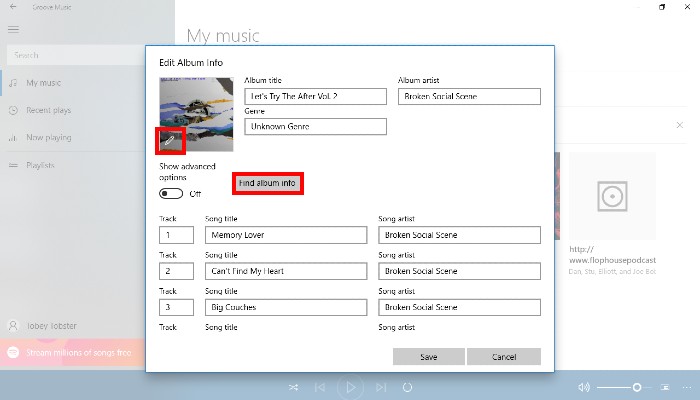
Task: Click the Find album info button
Action: click(267, 184)
